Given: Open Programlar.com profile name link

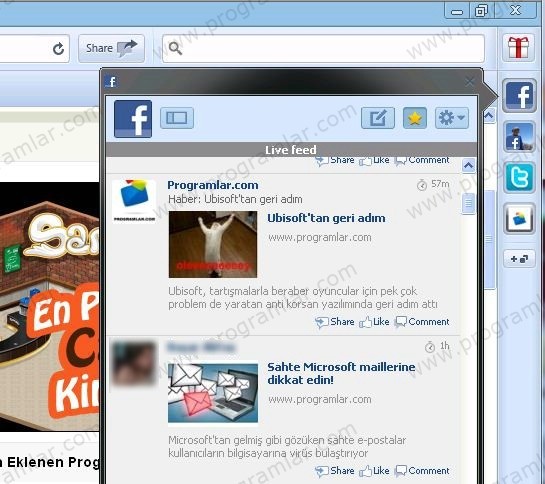Looking at the screenshot, I should pos(213,185).
